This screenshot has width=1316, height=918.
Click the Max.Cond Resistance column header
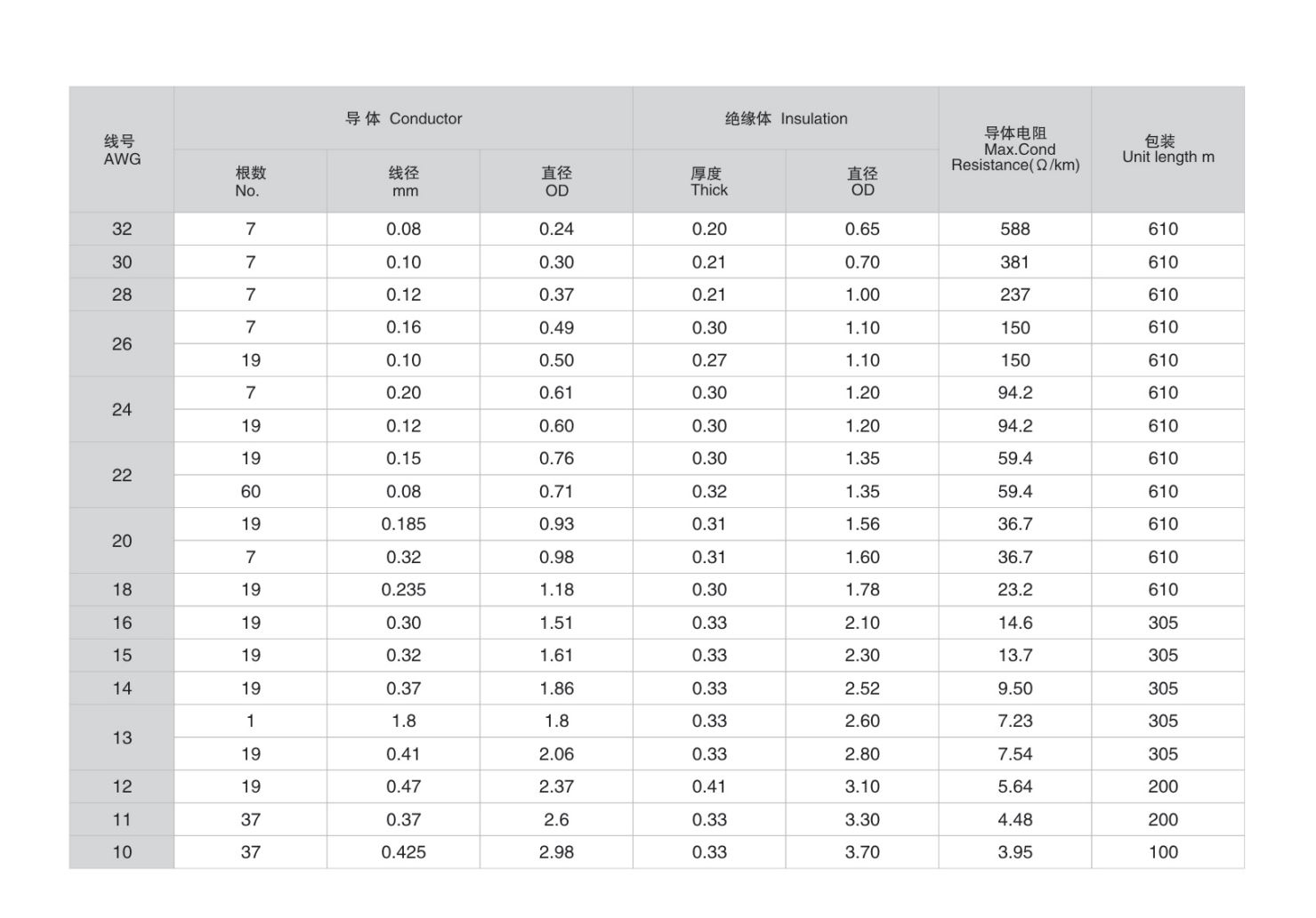[x=1015, y=149]
